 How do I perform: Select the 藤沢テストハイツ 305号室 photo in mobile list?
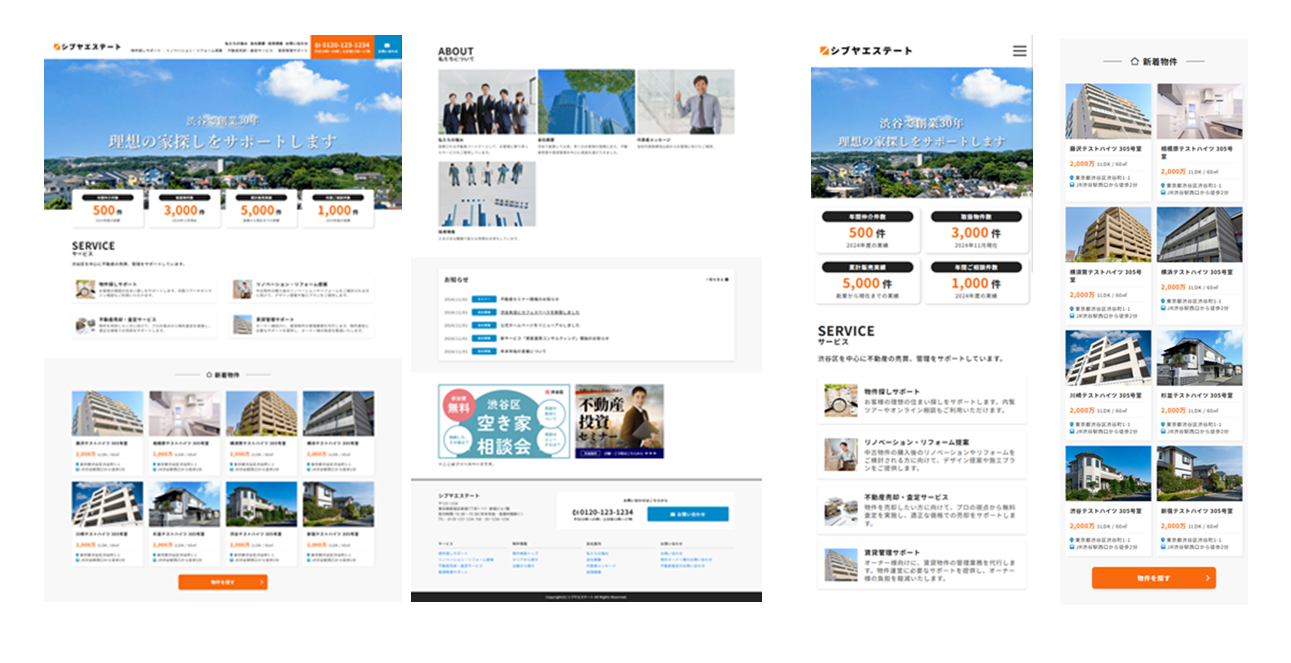pyautogui.click(x=1108, y=111)
